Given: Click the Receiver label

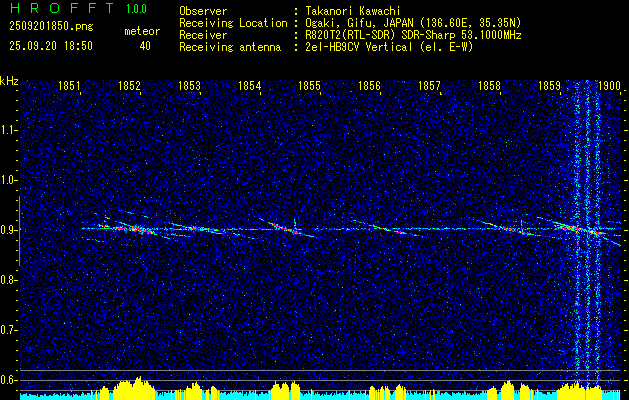Looking at the screenshot, I should coord(203,35).
